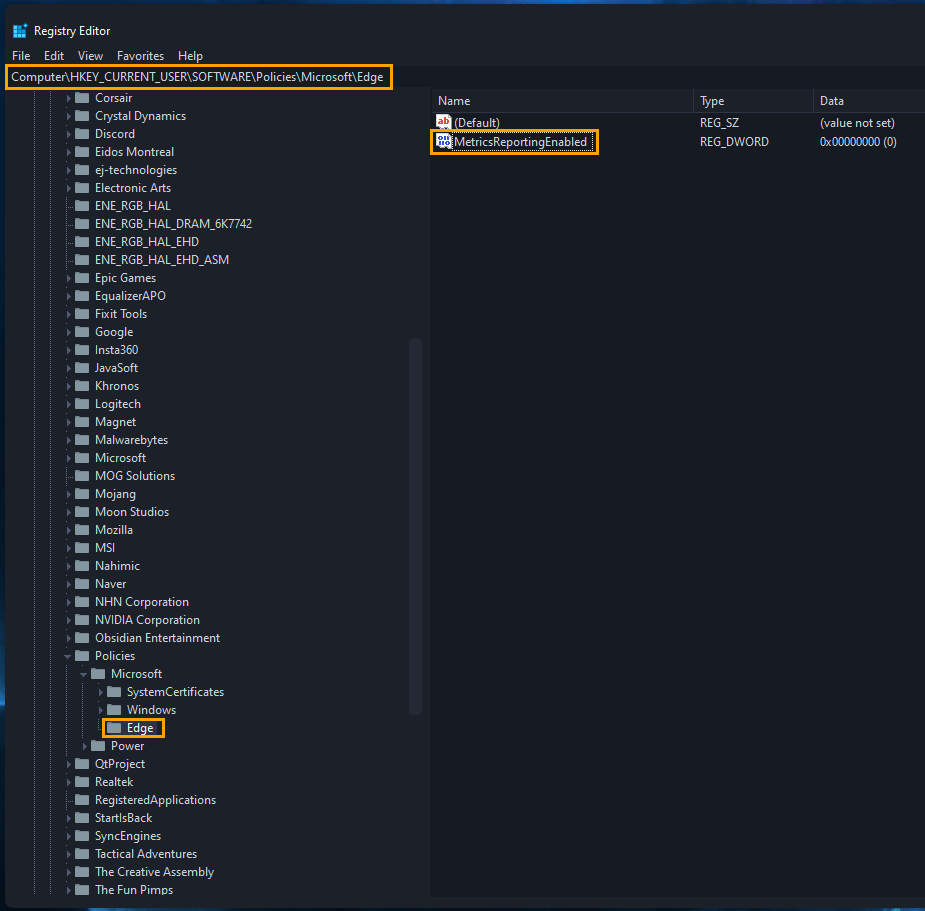This screenshot has width=925, height=911.
Task: Open the File menu
Action: coord(21,56)
